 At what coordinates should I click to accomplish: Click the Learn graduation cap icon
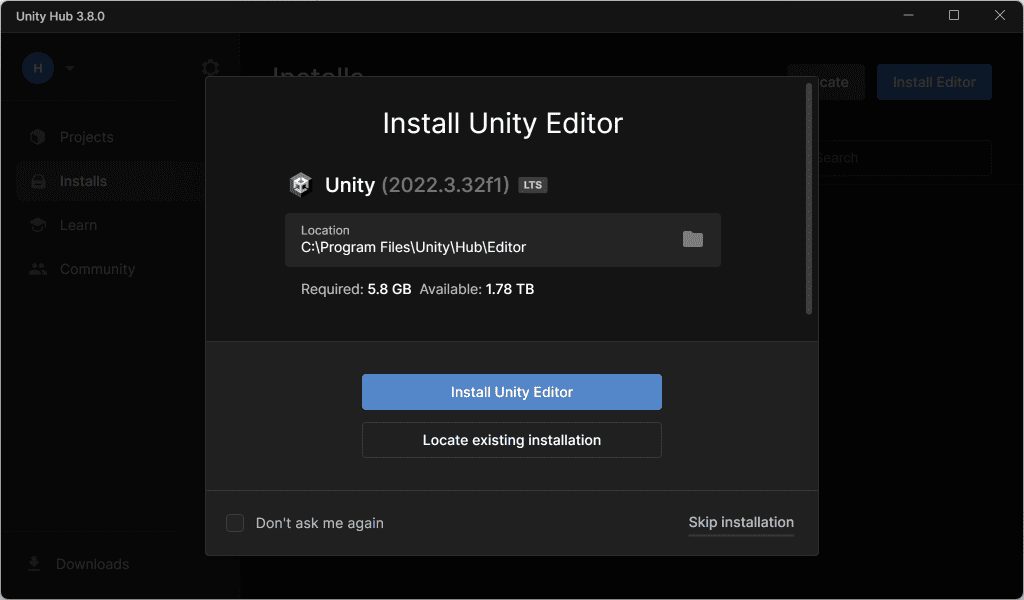pos(38,225)
